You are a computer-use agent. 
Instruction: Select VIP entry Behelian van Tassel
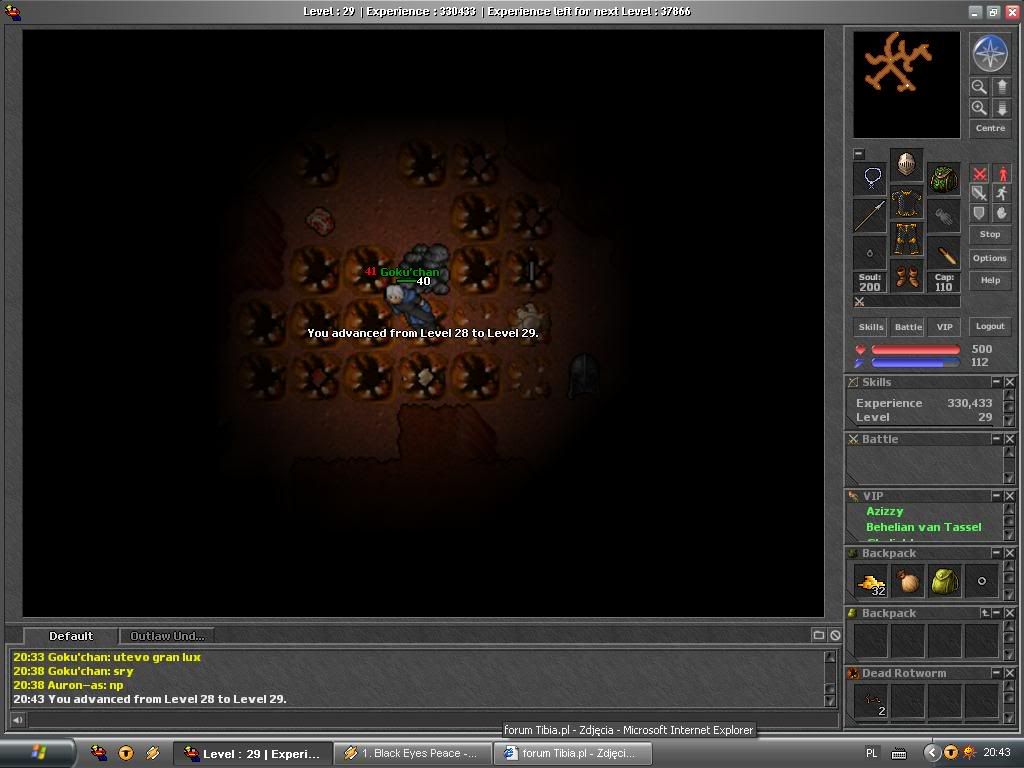923,527
